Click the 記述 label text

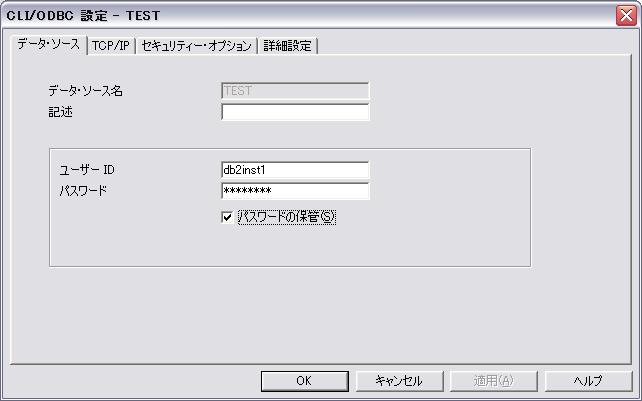click(x=61, y=112)
